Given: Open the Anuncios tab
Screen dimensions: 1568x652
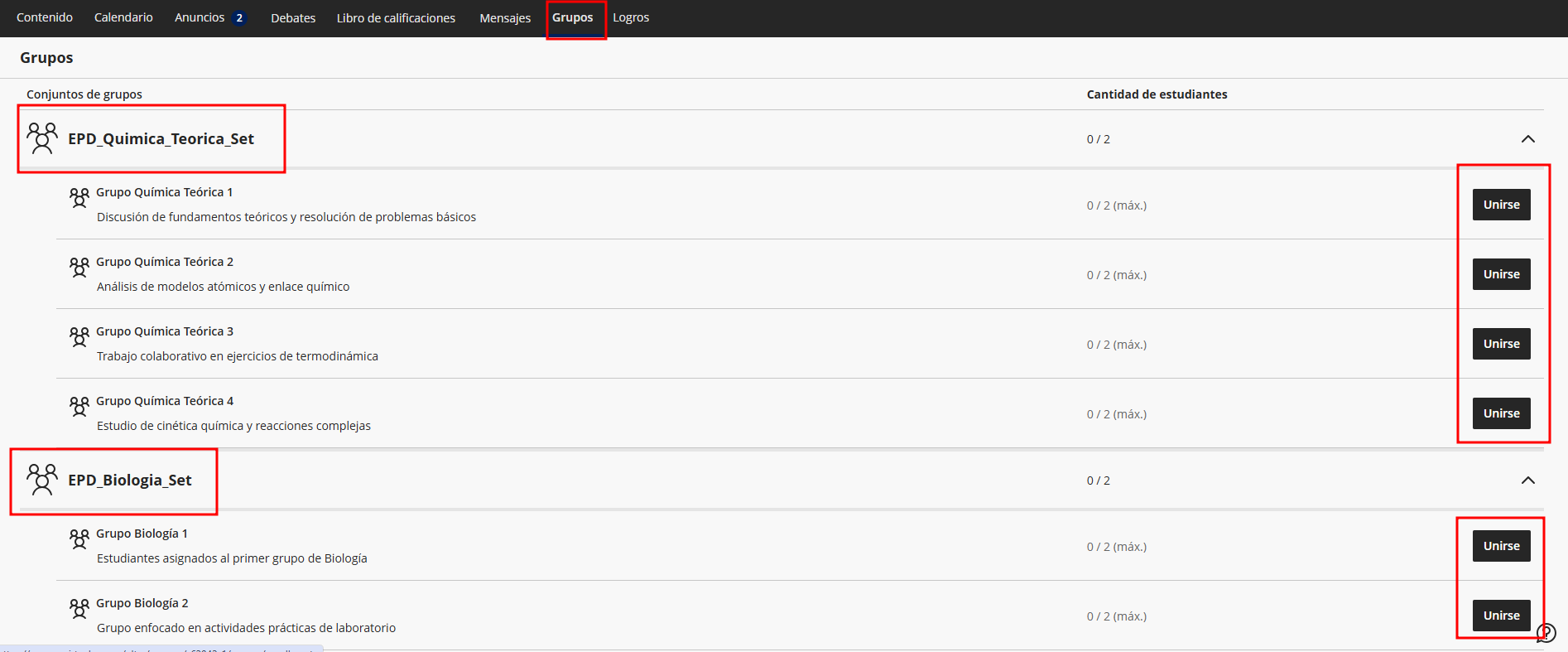Looking at the screenshot, I should (x=200, y=17).
